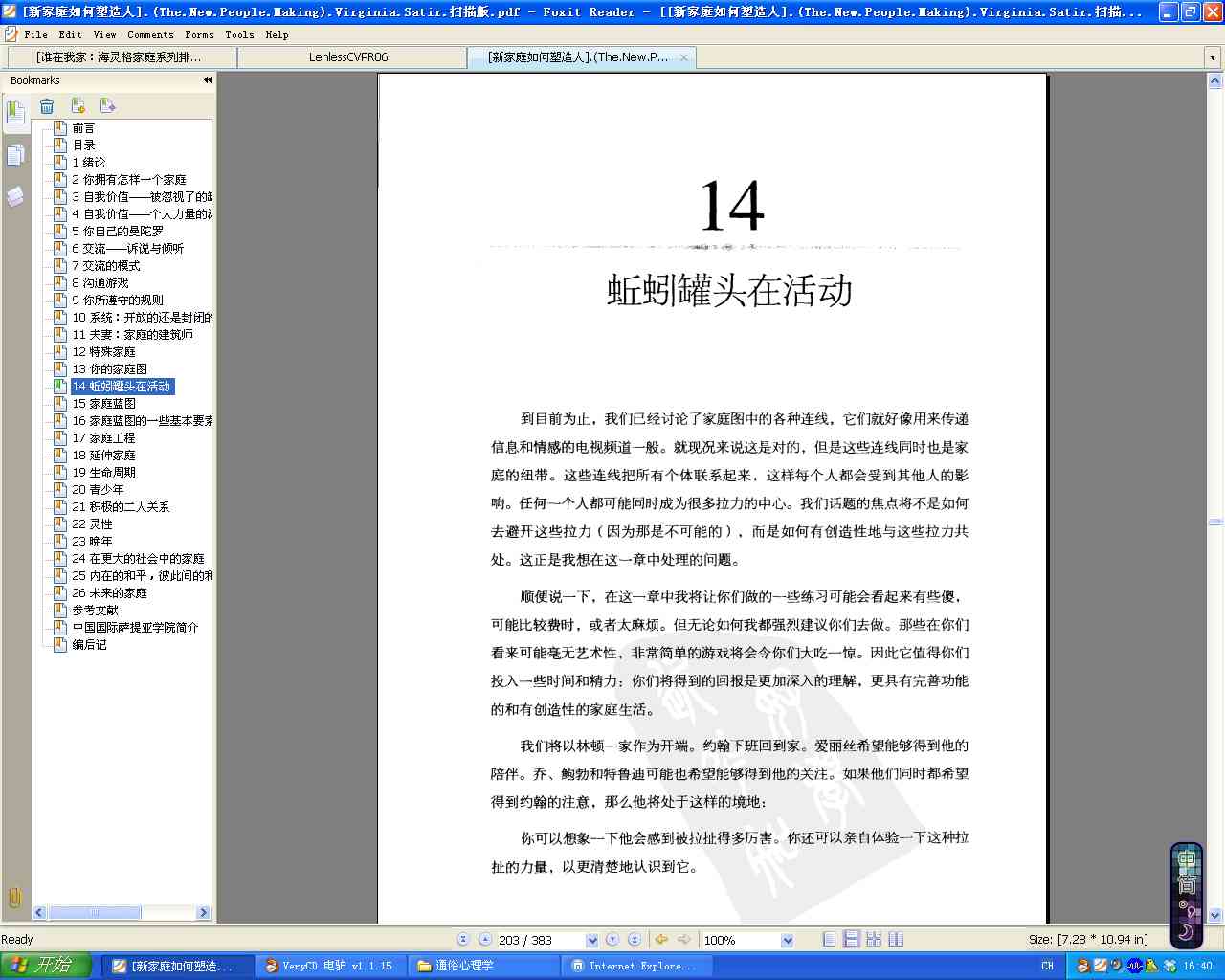Open the zoom percentage dropdown
1225x980 pixels.
(788, 940)
